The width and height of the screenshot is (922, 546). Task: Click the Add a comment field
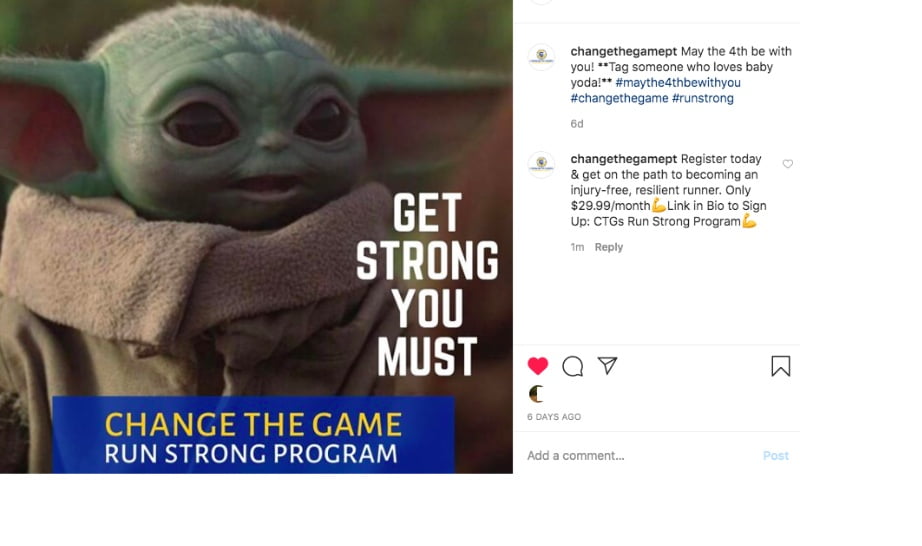641,455
